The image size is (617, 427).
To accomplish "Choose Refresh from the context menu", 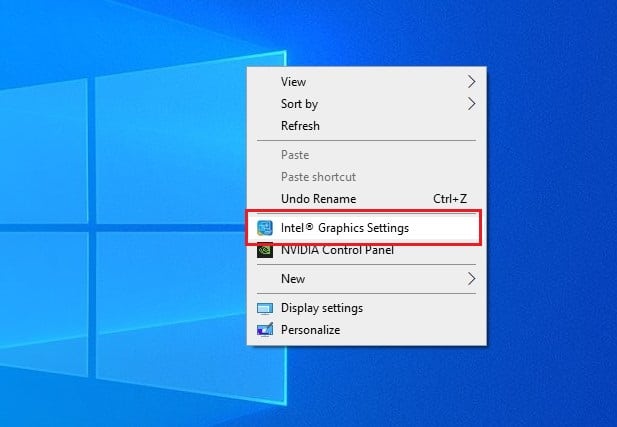I will click(366, 126).
